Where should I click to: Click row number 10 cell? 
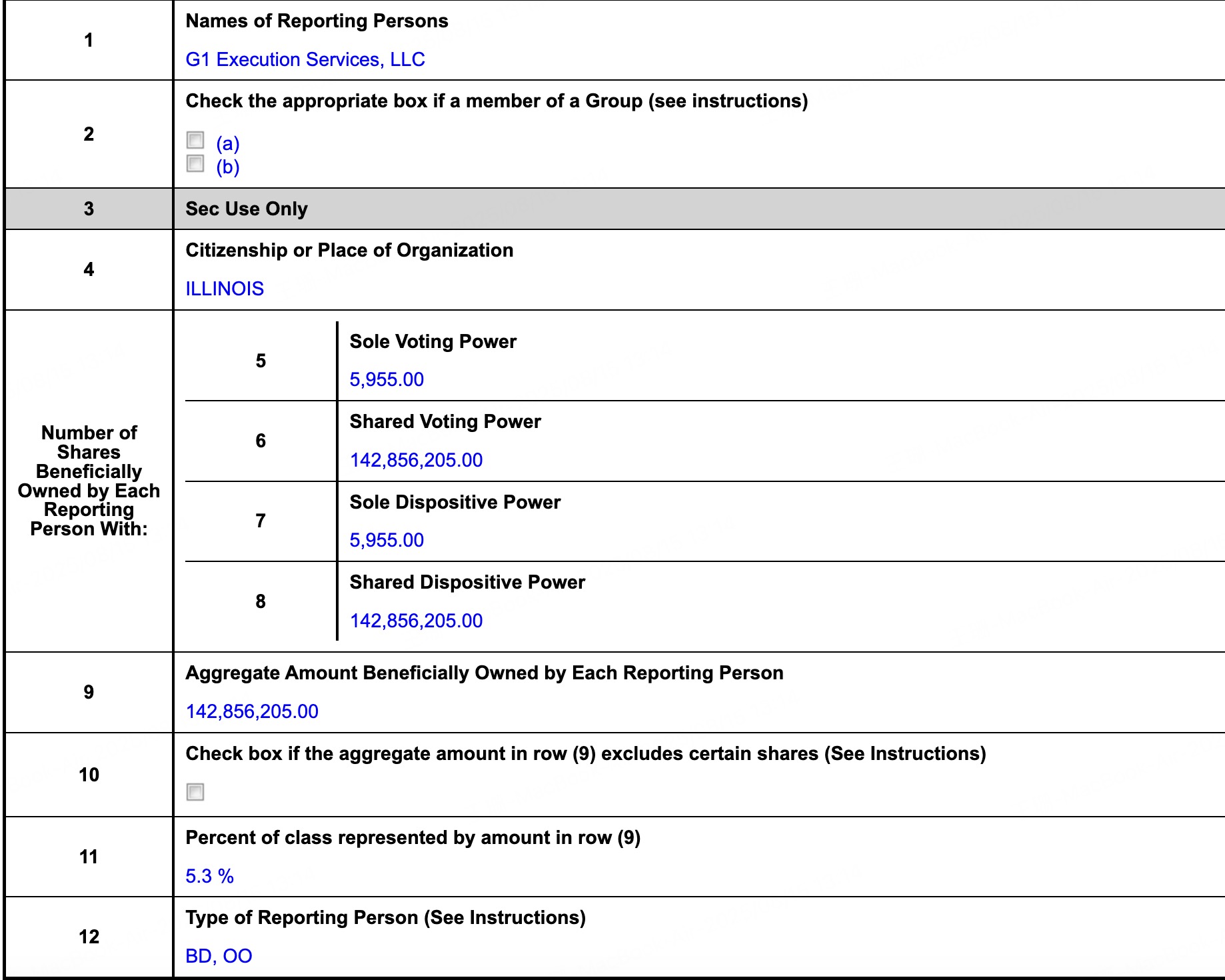coord(89,775)
